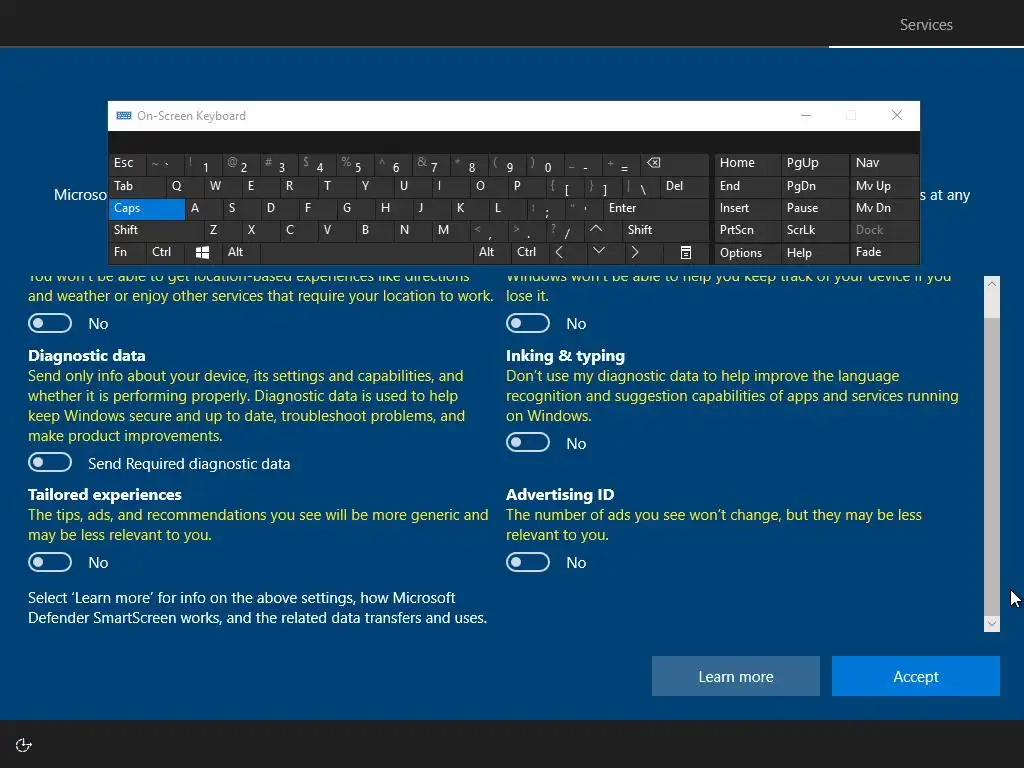Click the End key

748,186
